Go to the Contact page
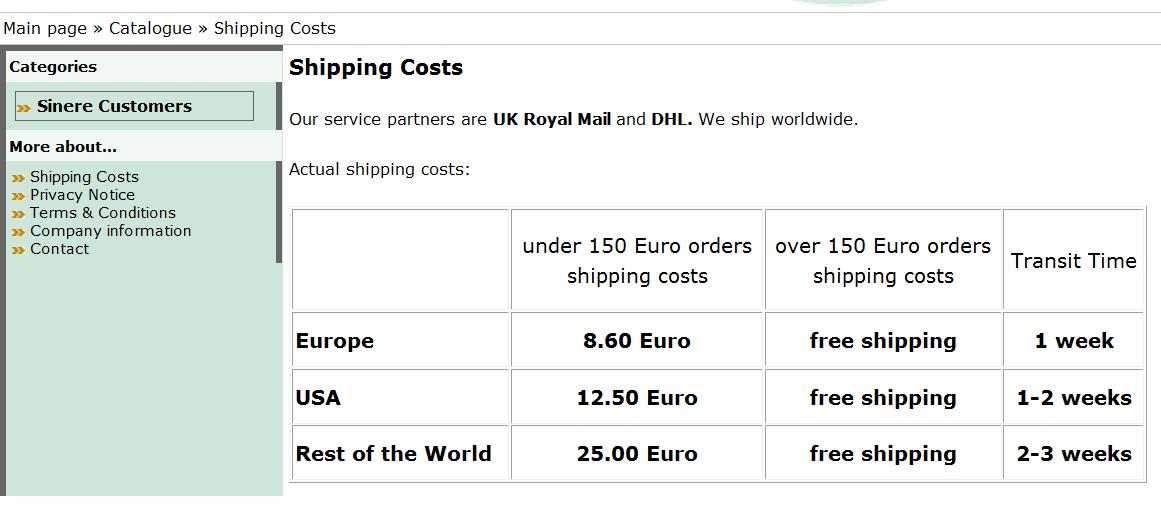The width and height of the screenshot is (1161, 525). (x=59, y=249)
